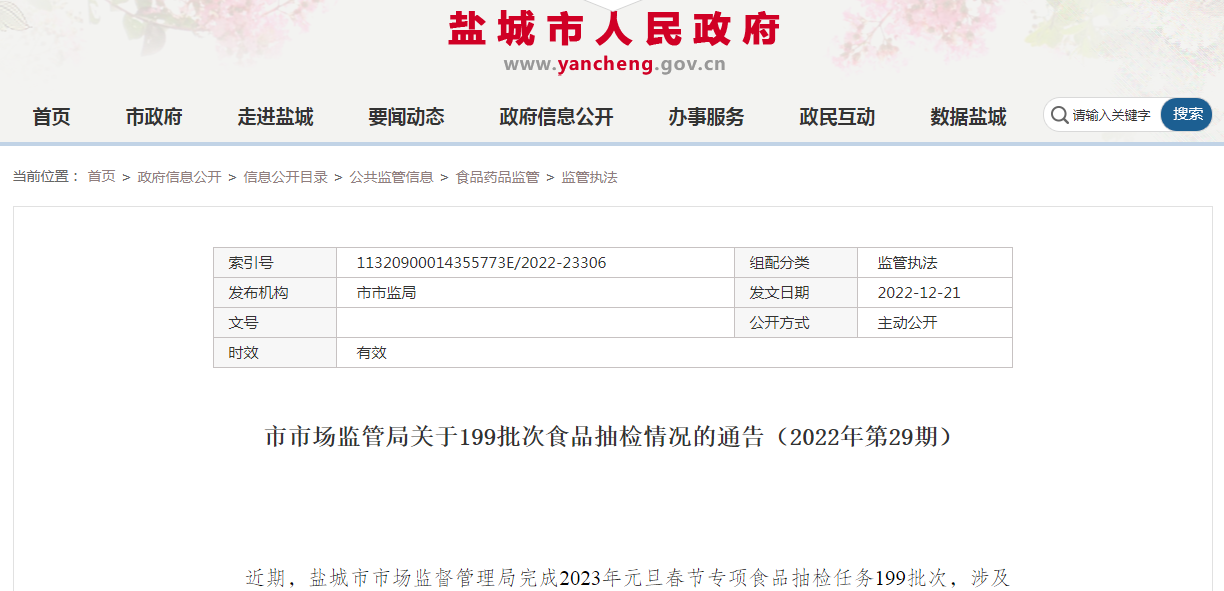Click the 请输入关键字 search input field
The width and height of the screenshot is (1224, 591).
(x=1110, y=115)
